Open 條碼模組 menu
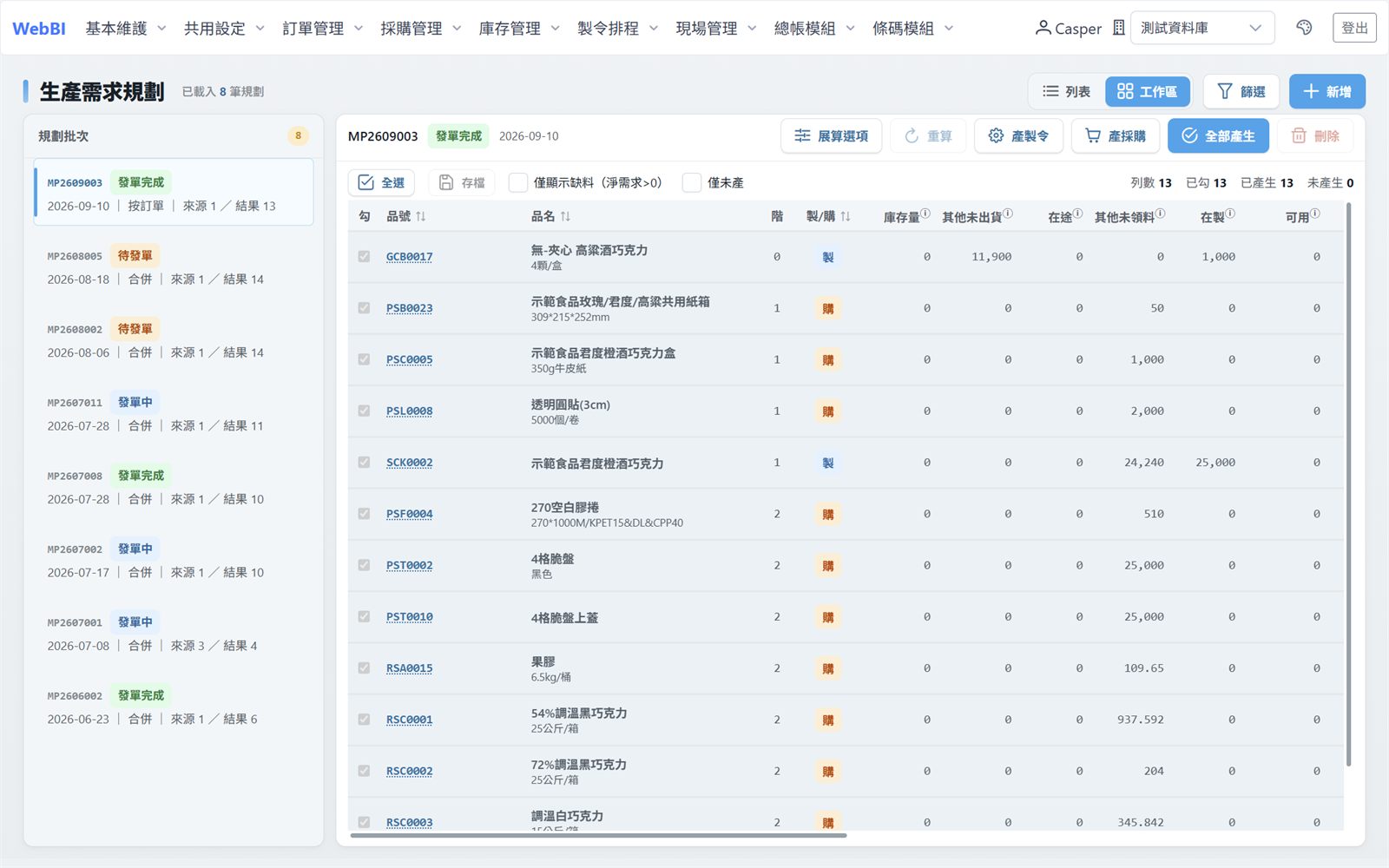This screenshot has height=868, width=1389. [x=913, y=28]
